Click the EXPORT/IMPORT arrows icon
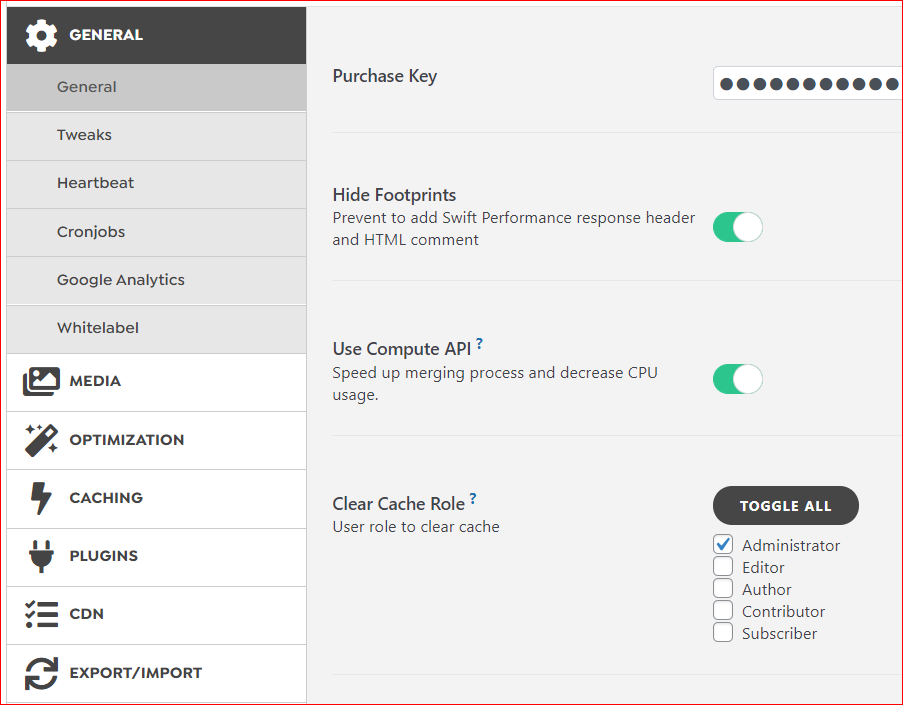Viewport: 903px width, 705px height. [41, 673]
